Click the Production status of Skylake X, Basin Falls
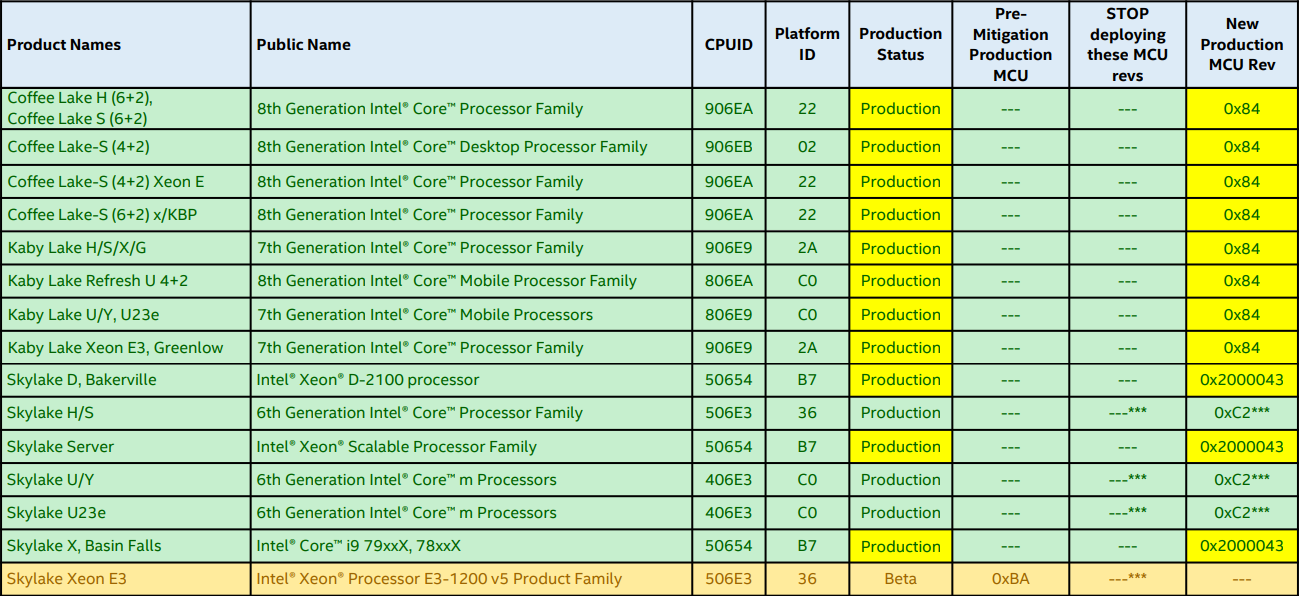 click(899, 545)
